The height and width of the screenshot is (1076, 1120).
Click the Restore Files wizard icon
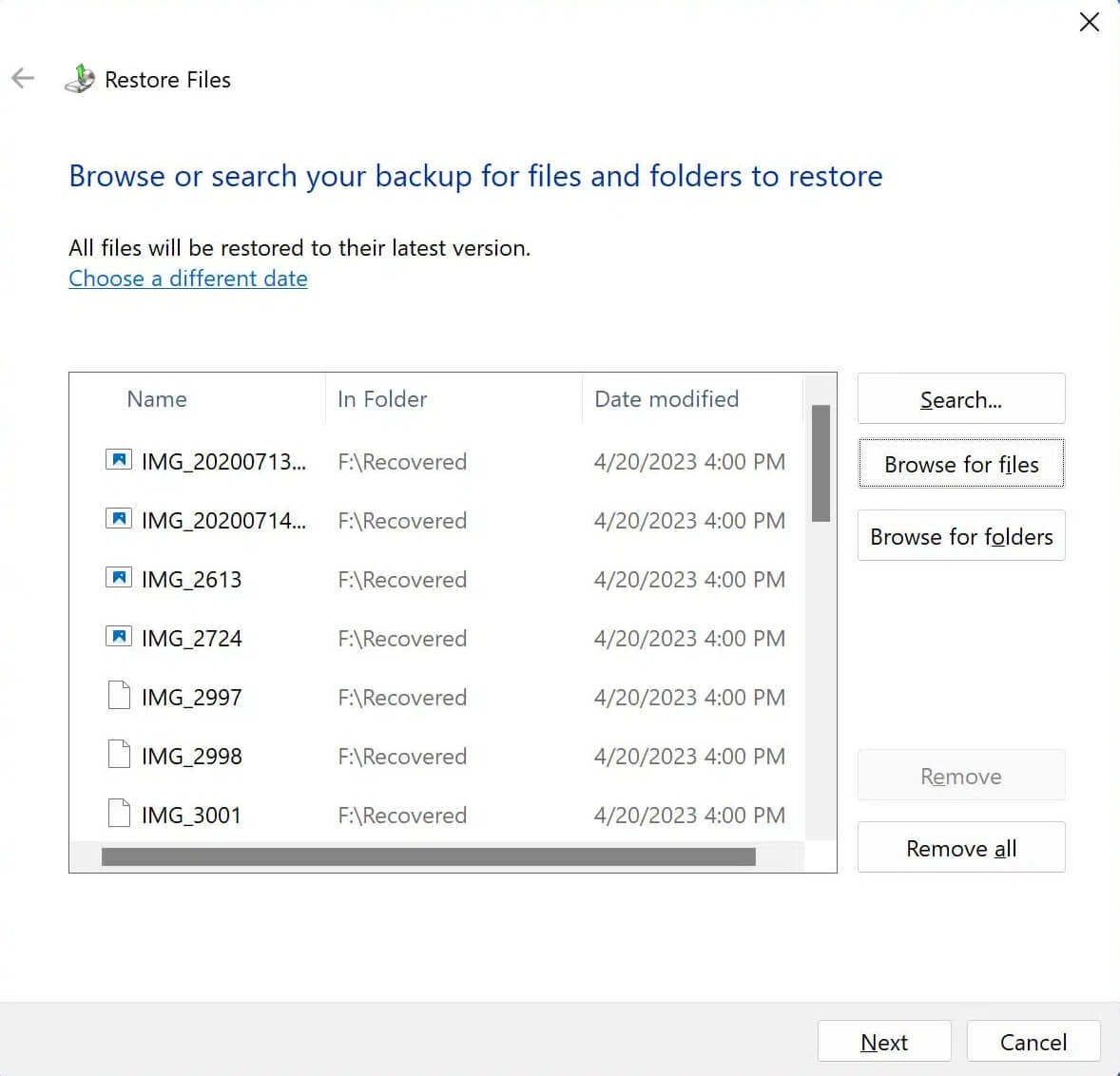point(80,78)
